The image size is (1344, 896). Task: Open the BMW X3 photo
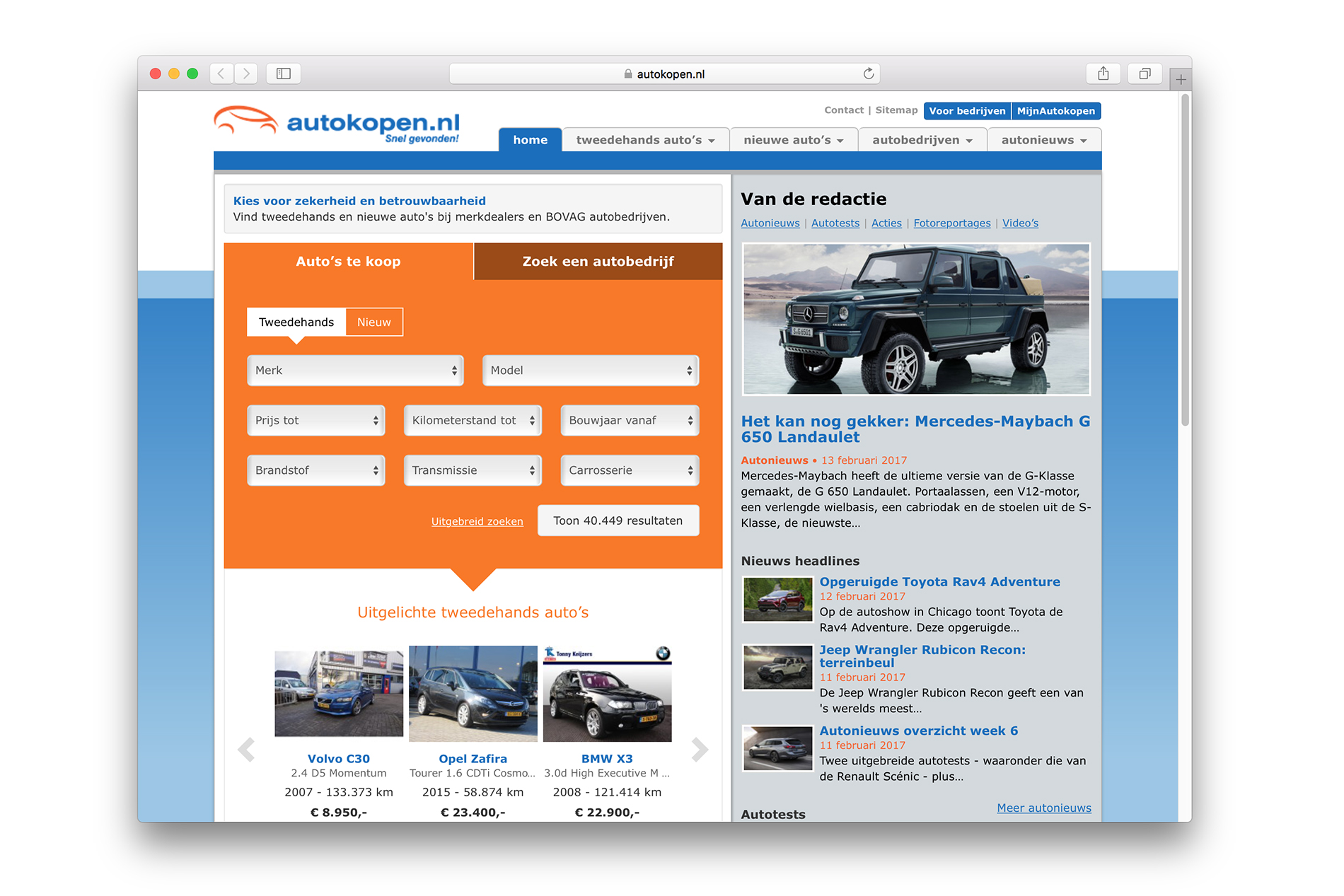click(x=607, y=694)
